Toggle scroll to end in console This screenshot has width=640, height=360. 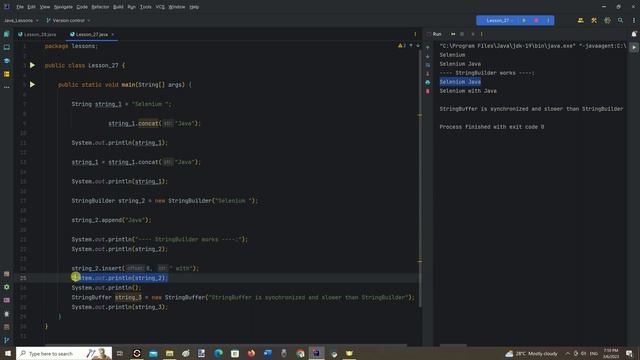428,74
